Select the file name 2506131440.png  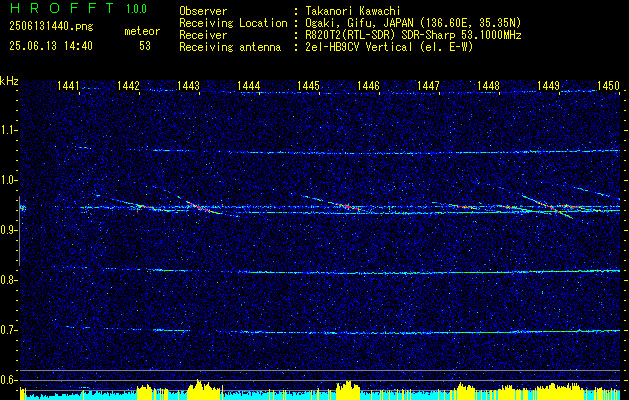click(x=51, y=27)
